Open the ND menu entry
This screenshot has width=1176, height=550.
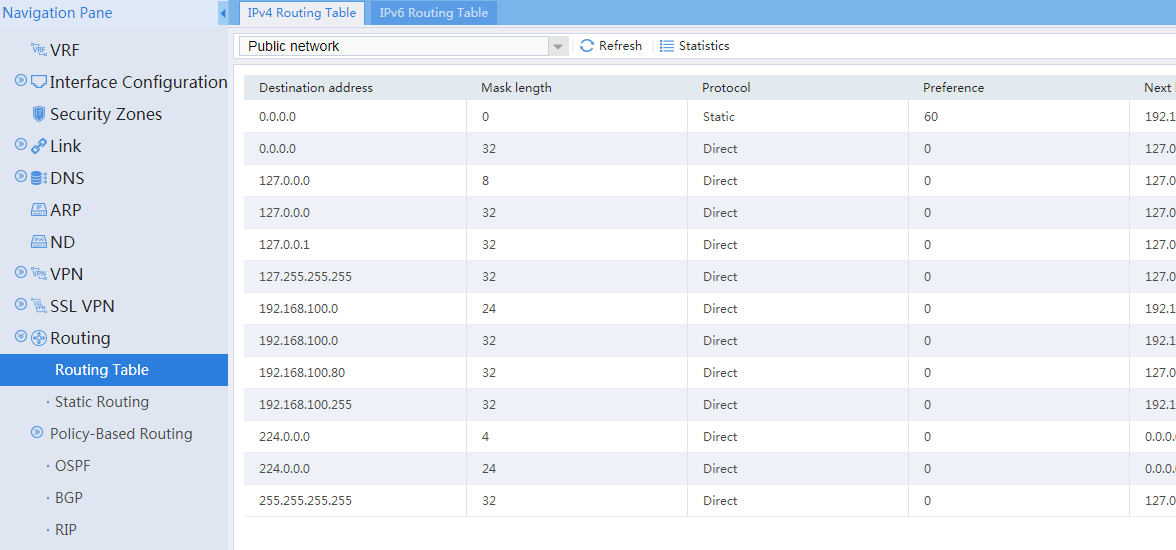click(63, 242)
